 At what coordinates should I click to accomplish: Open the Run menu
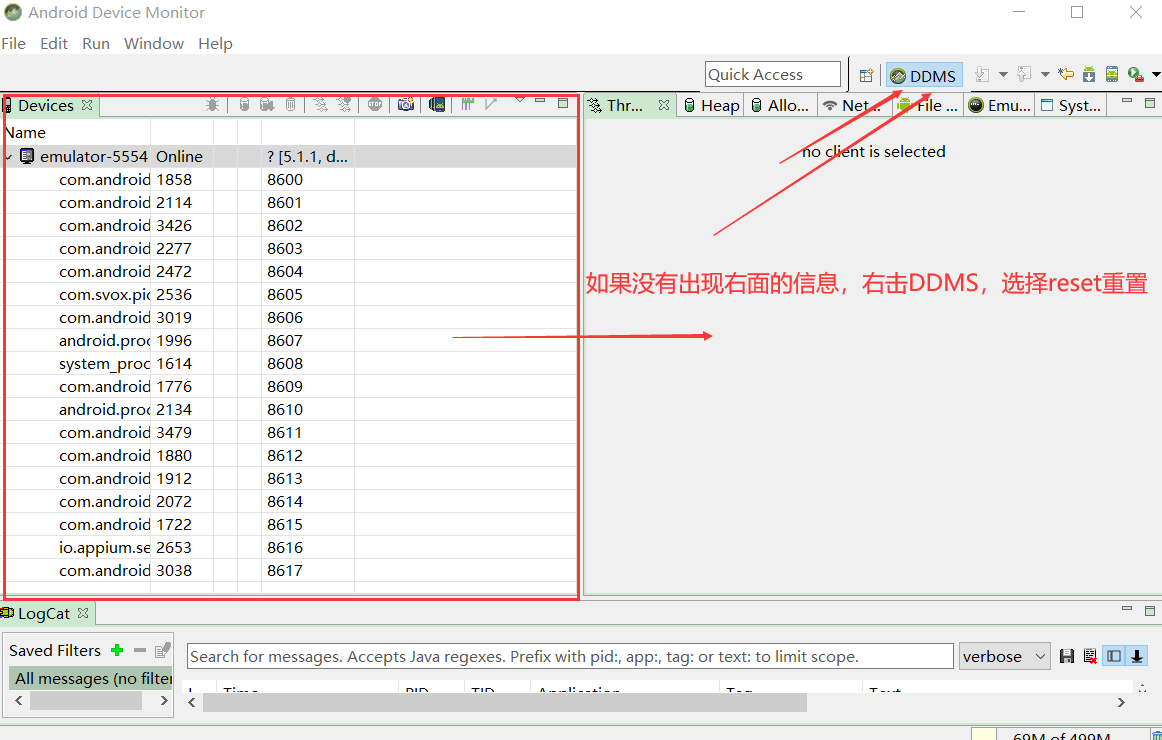pos(96,44)
